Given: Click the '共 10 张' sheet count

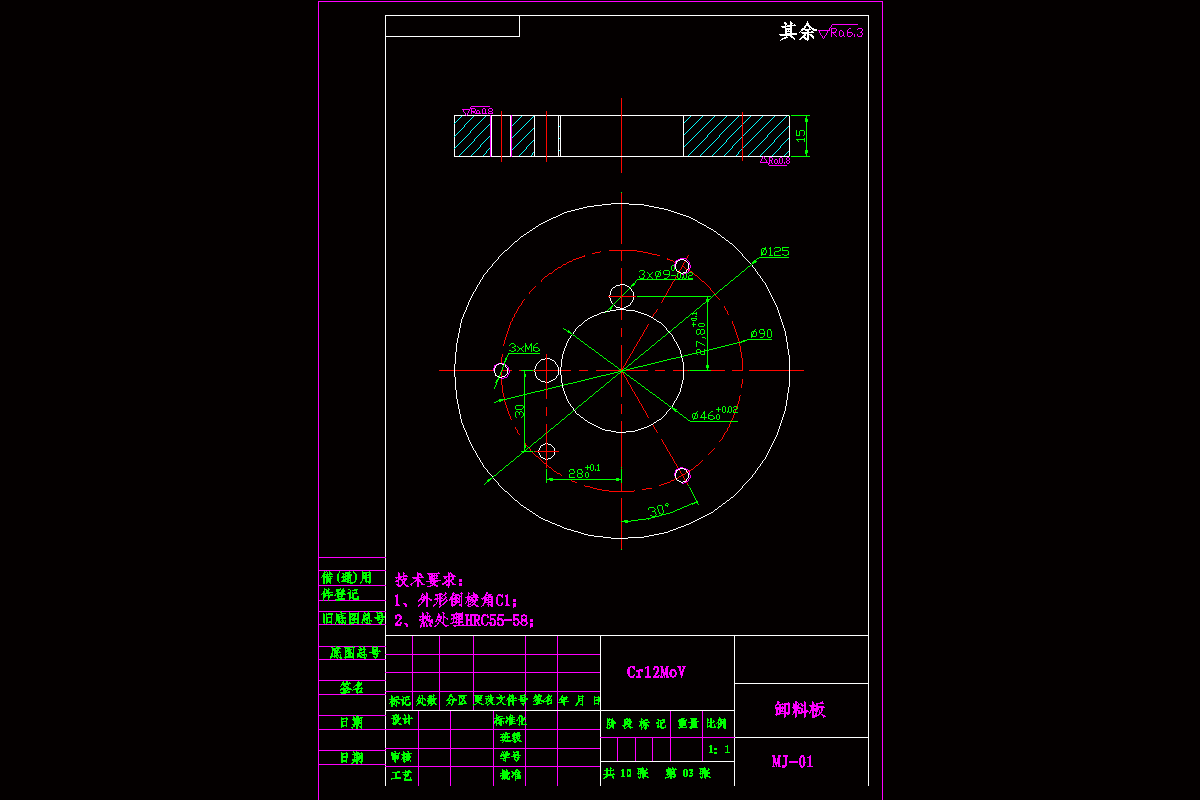Looking at the screenshot, I should click(x=626, y=774).
